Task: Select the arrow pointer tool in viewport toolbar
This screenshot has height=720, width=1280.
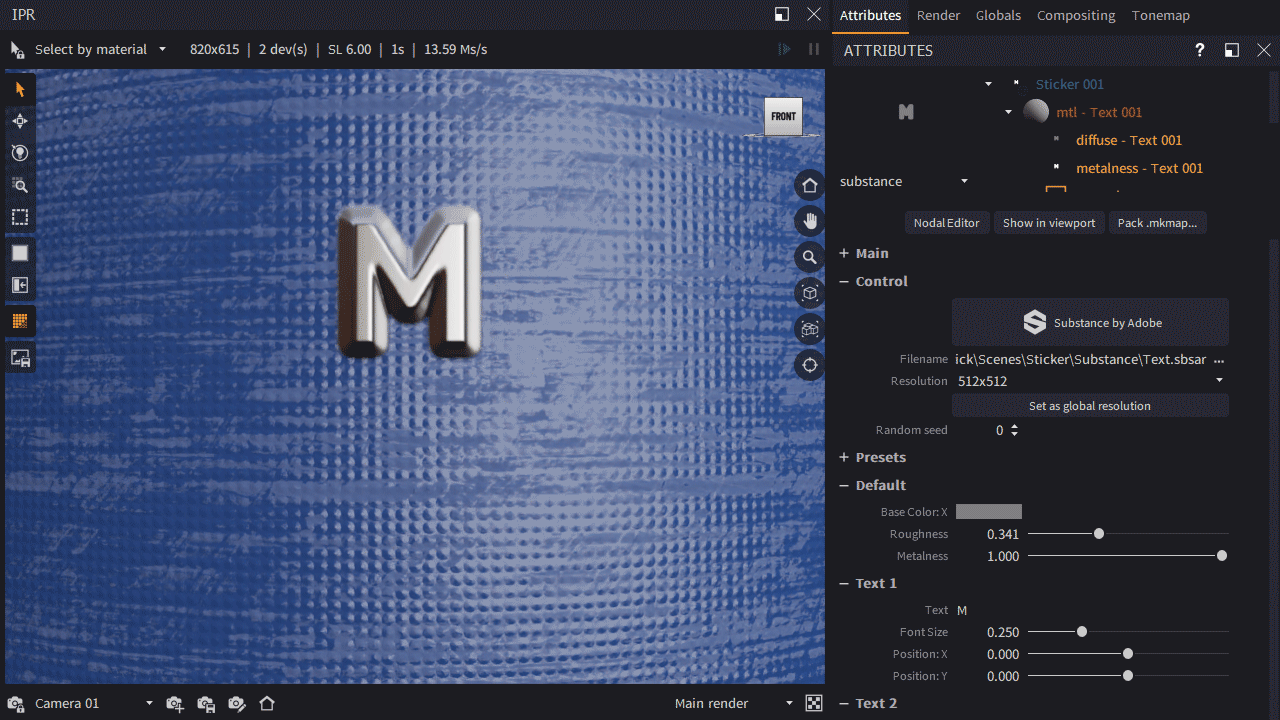Action: 19,90
